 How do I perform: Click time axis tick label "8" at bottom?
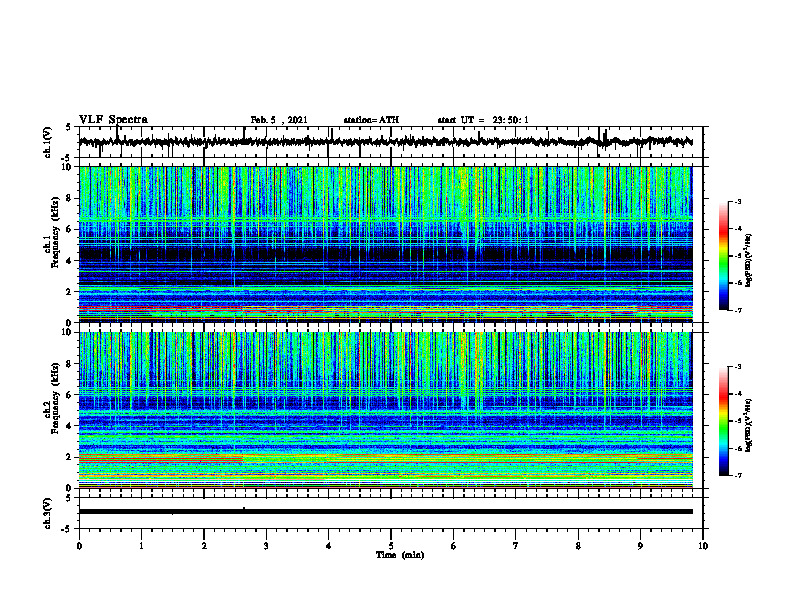click(x=578, y=546)
